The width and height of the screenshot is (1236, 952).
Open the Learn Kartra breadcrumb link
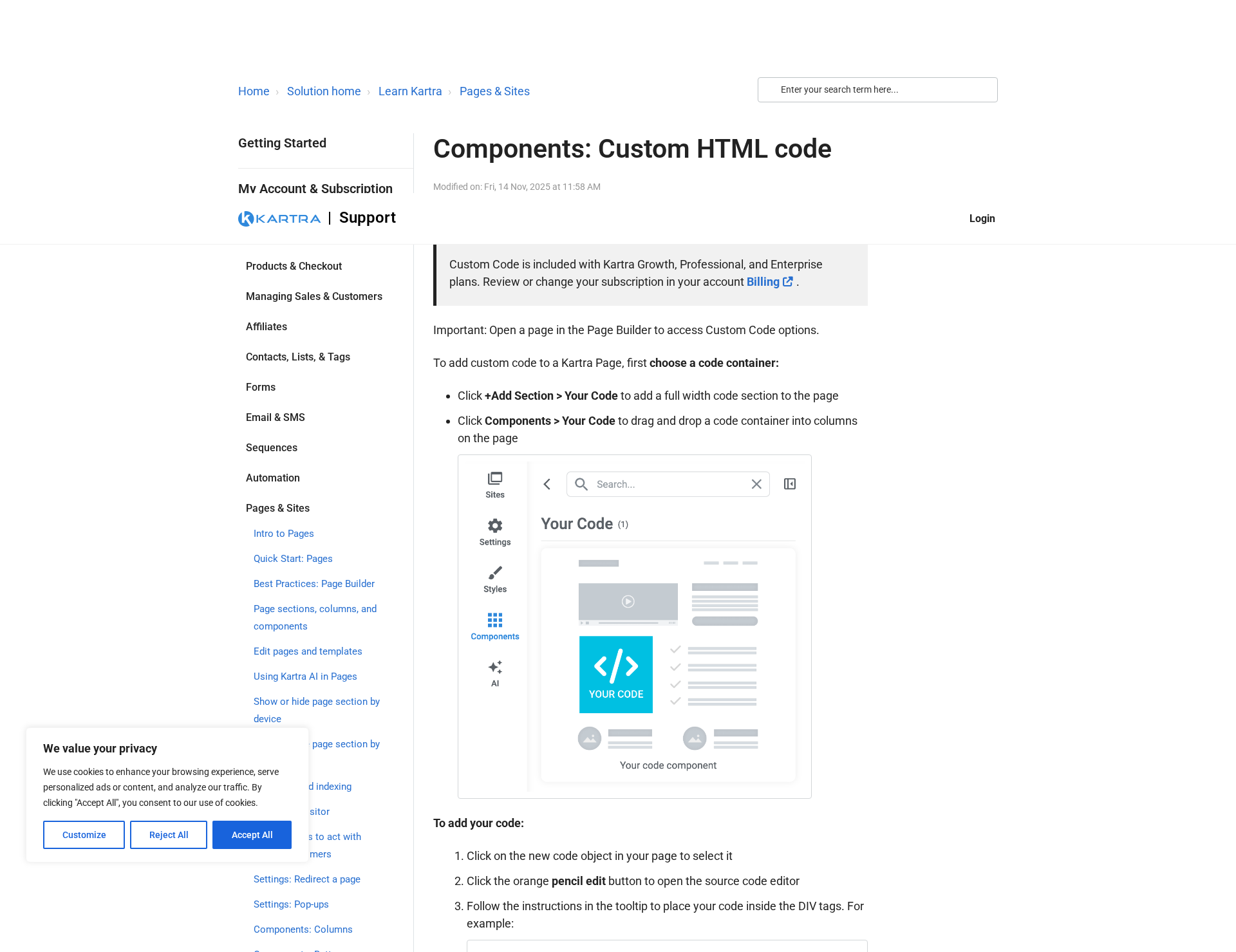tap(410, 91)
